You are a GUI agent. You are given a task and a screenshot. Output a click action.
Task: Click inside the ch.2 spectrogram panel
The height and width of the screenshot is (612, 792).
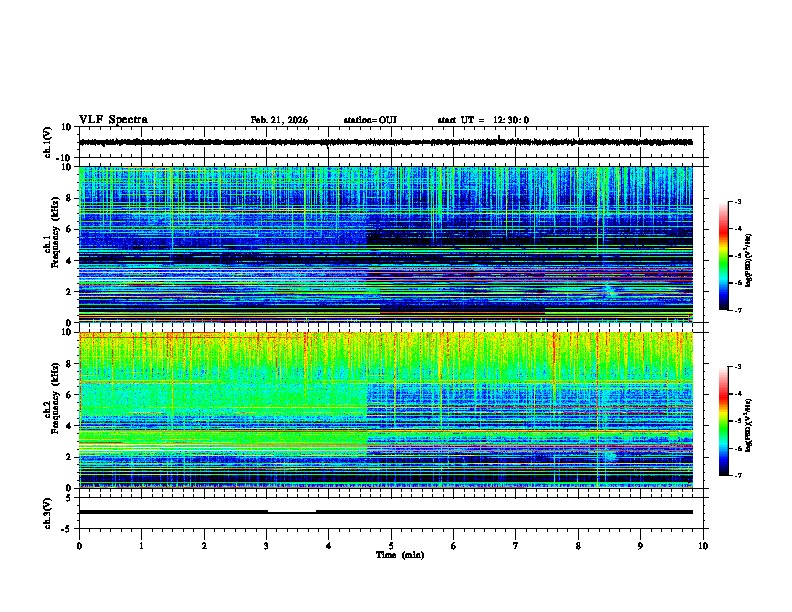[x=385, y=410]
